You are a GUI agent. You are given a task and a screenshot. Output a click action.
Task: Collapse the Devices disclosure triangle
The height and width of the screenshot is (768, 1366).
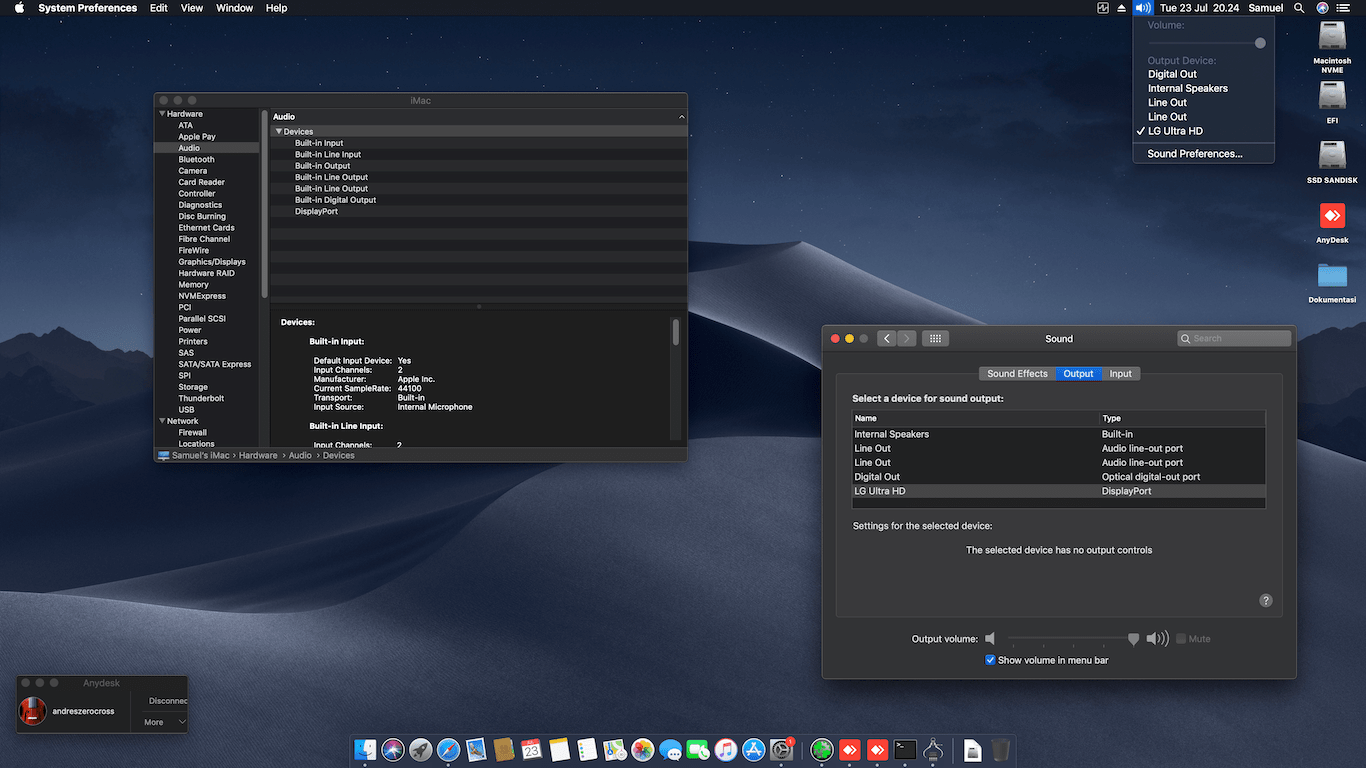tap(279, 132)
